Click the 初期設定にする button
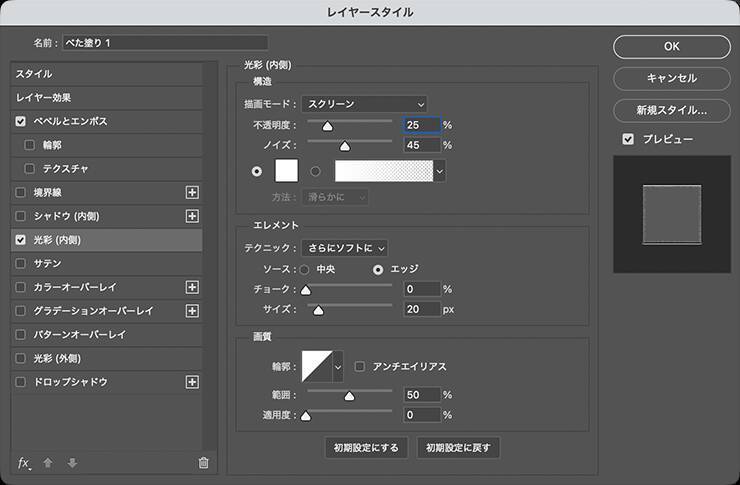Viewport: 740px width, 485px height. point(366,448)
